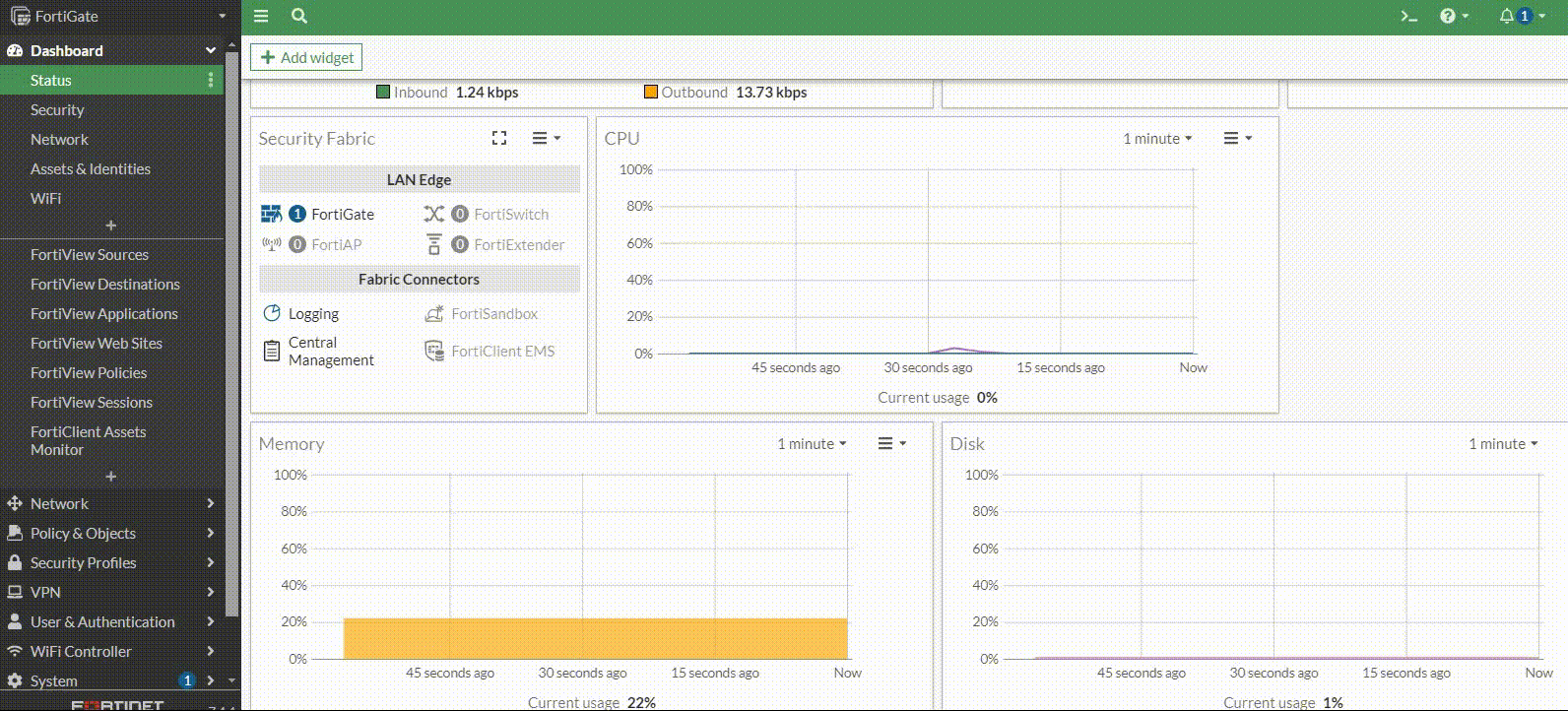The height and width of the screenshot is (711, 1568).
Task: Open CPU widget 1 minute dropdown
Action: click(1157, 139)
